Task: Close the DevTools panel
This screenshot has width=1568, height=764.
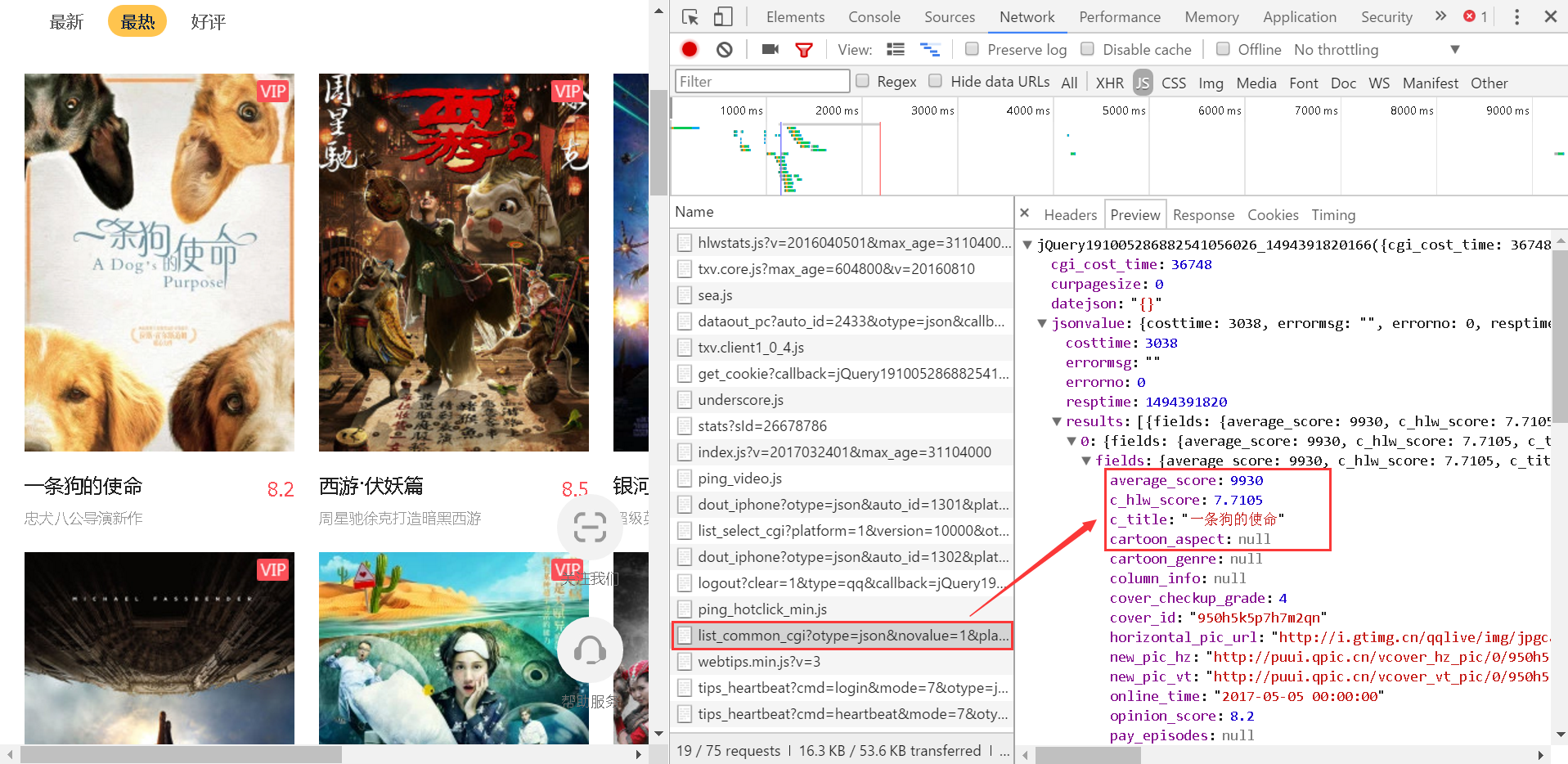Action: pyautogui.click(x=1550, y=16)
